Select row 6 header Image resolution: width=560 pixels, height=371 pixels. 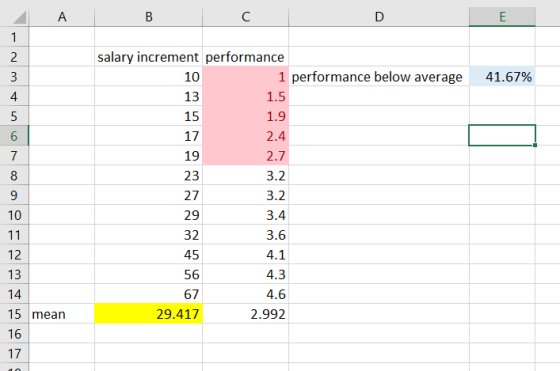[x=14, y=136]
